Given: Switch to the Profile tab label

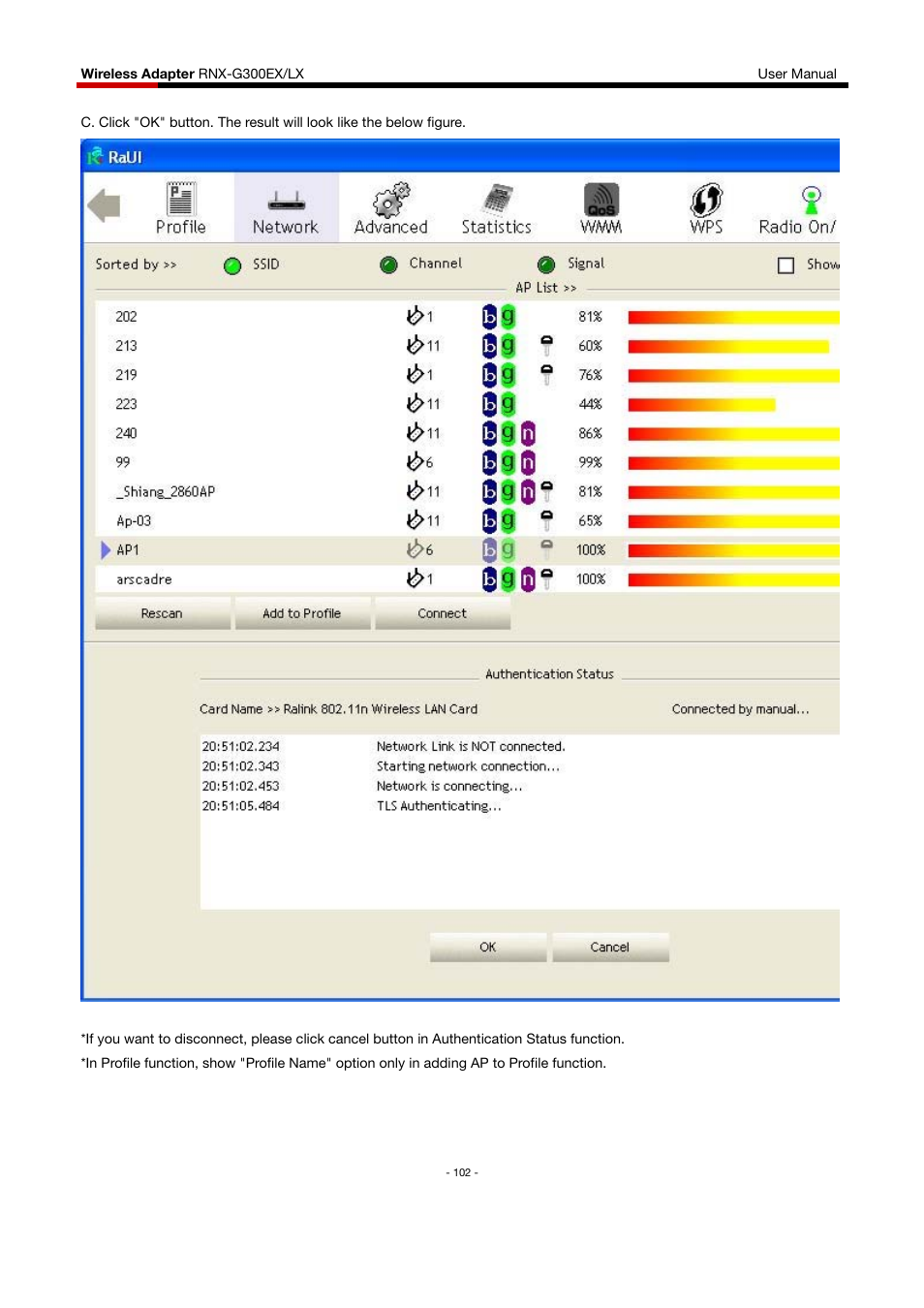Looking at the screenshot, I should [181, 227].
